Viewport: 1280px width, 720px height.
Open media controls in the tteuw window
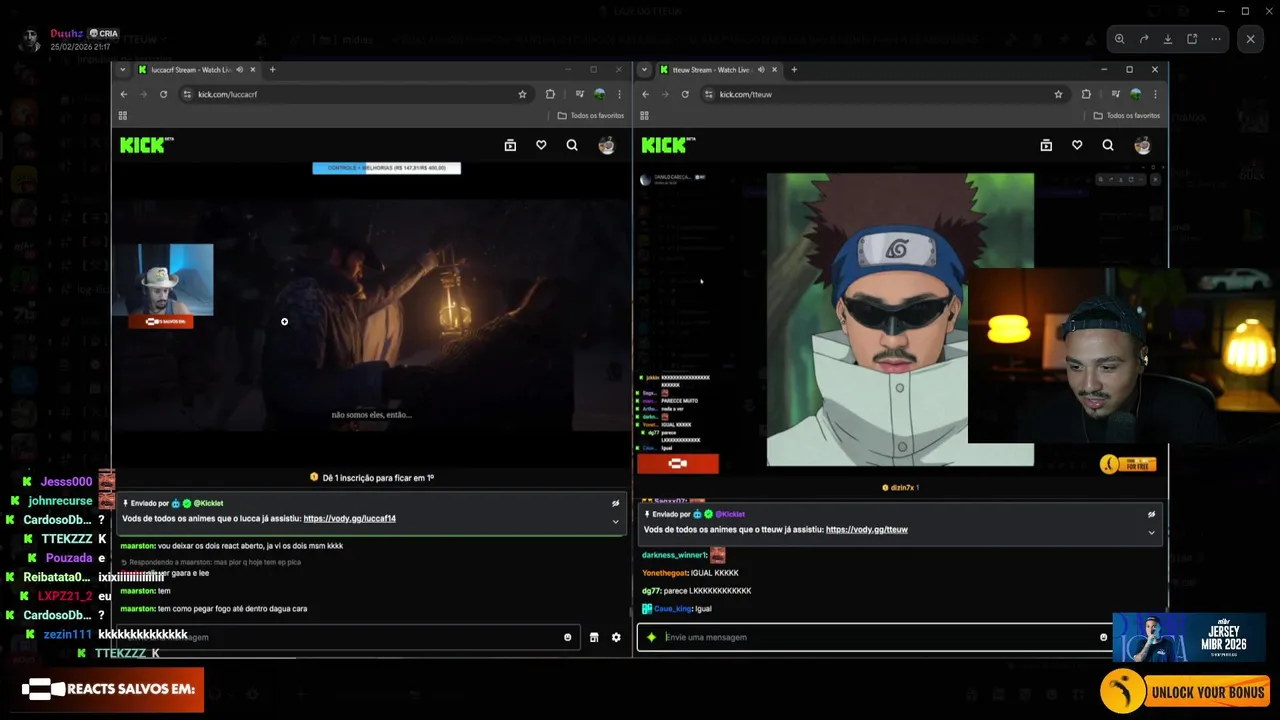pos(1115,94)
